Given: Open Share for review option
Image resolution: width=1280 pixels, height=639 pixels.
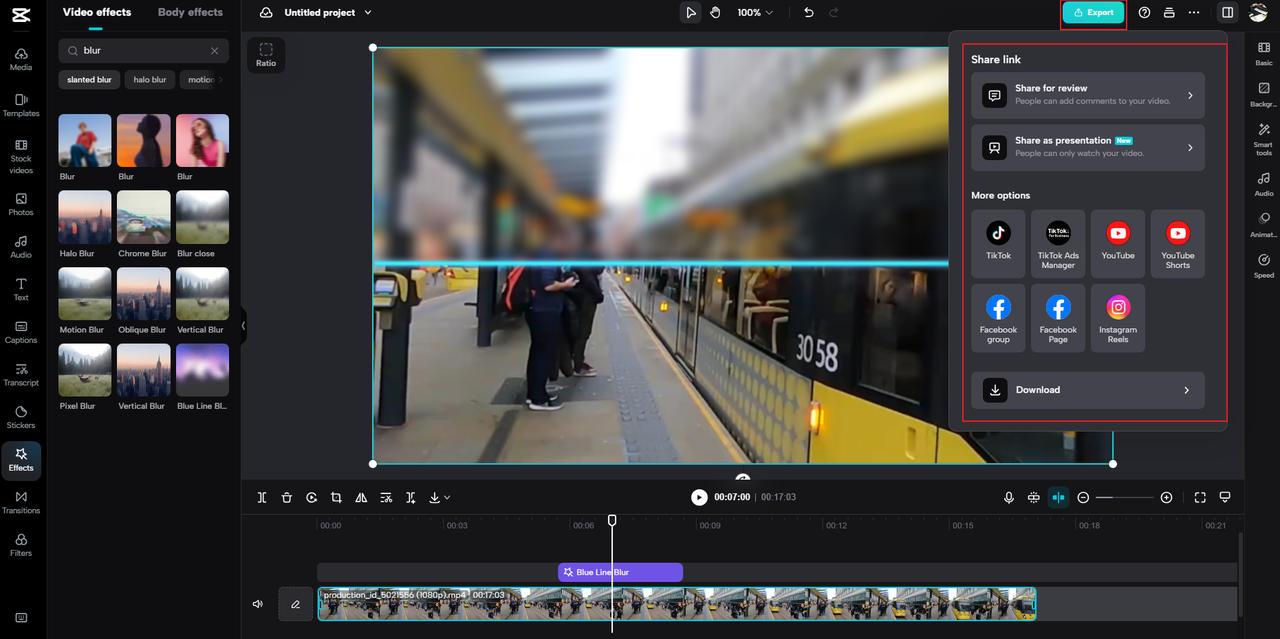Looking at the screenshot, I should (x=1088, y=94).
